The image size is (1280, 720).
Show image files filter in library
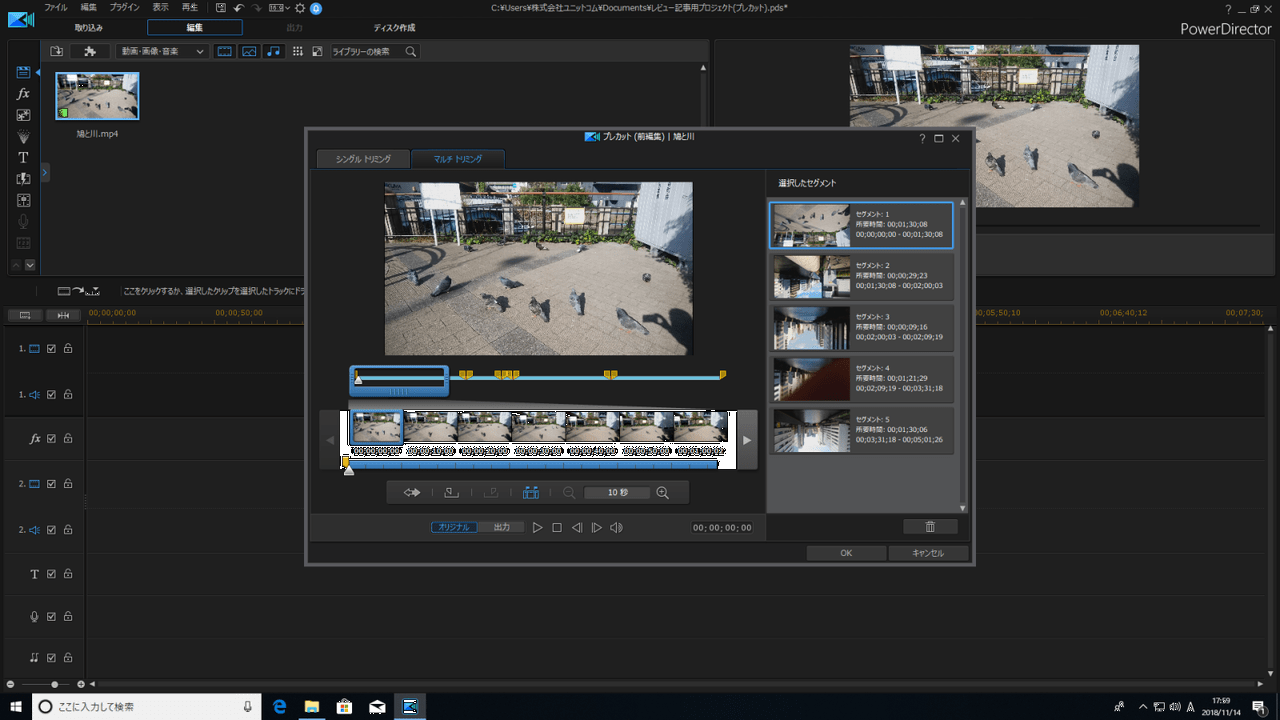click(249, 51)
